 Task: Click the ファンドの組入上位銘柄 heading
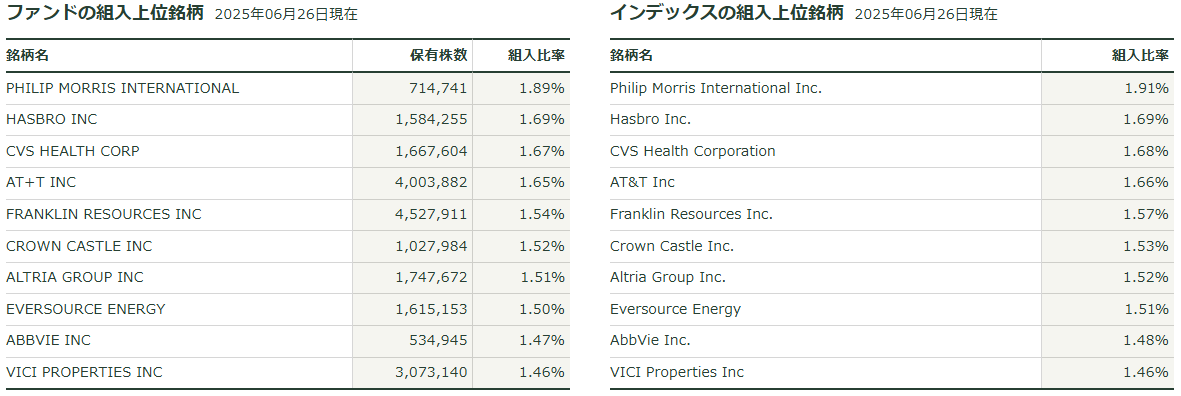(105, 13)
